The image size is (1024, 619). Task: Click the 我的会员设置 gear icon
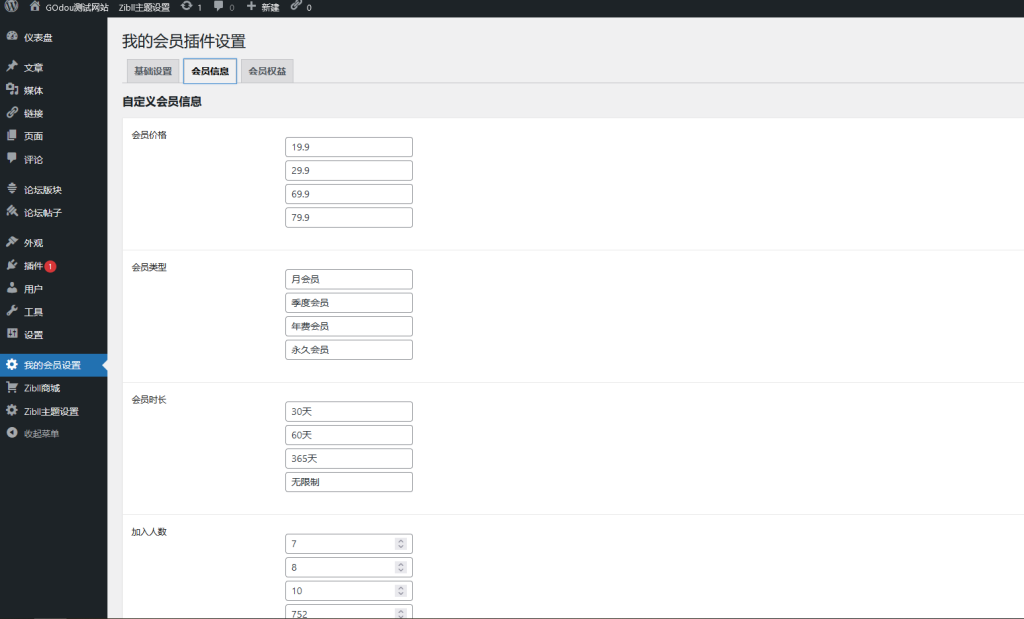[x=12, y=365]
